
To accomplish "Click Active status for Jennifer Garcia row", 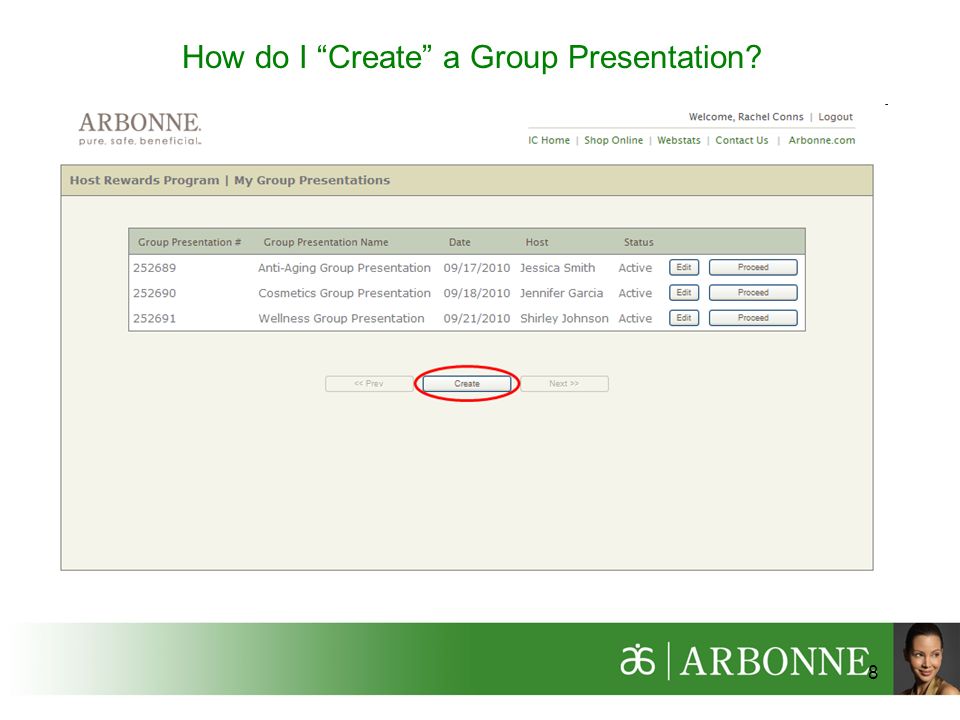I will coord(635,293).
